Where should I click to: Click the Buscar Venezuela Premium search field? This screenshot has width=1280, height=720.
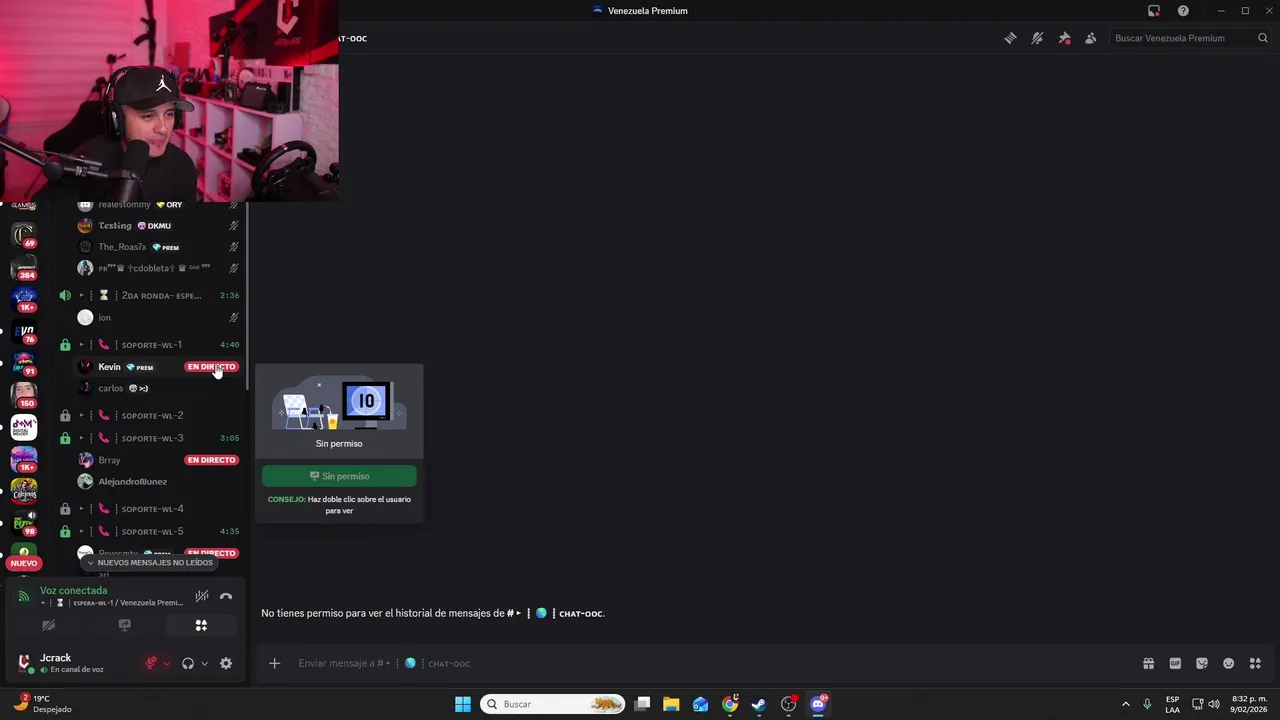click(x=1190, y=38)
